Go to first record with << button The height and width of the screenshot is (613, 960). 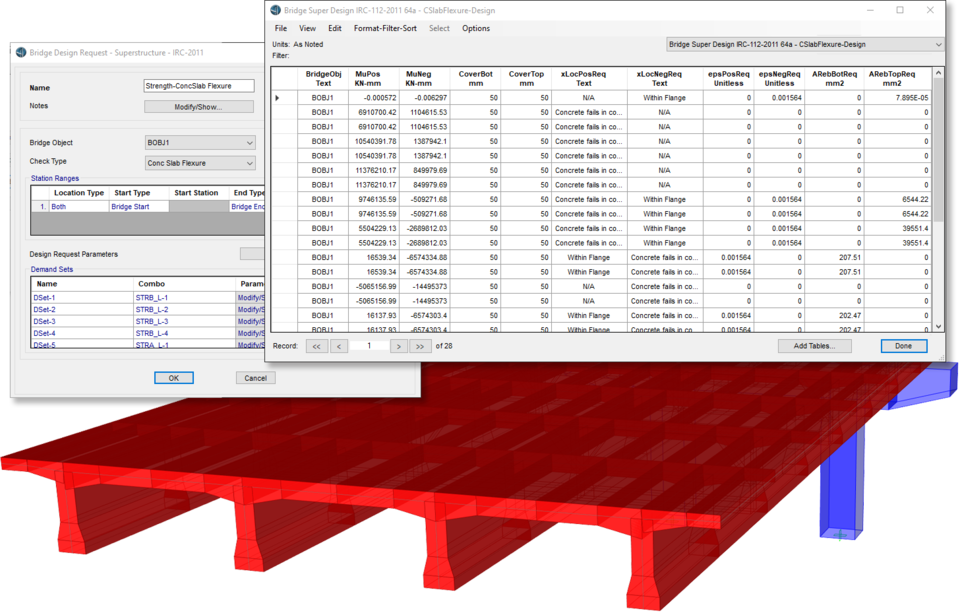(x=315, y=346)
